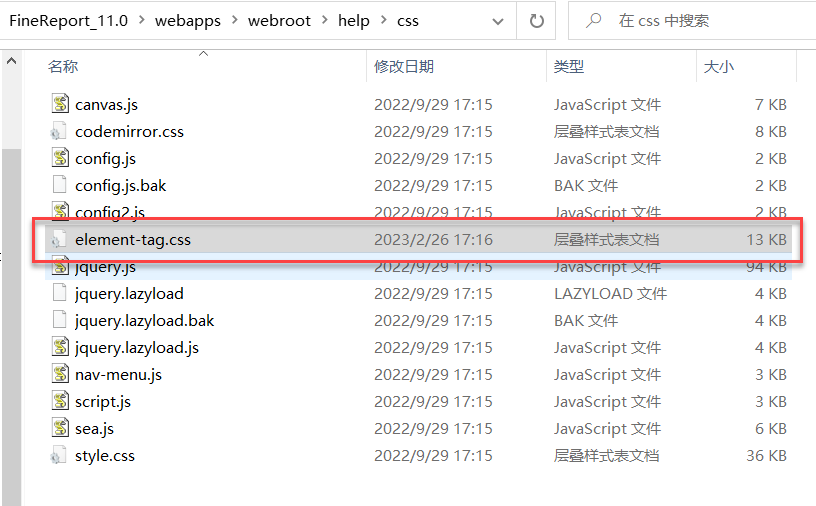Viewport: 816px width, 506px height.
Task: Refresh the current folder view
Action: (x=537, y=21)
